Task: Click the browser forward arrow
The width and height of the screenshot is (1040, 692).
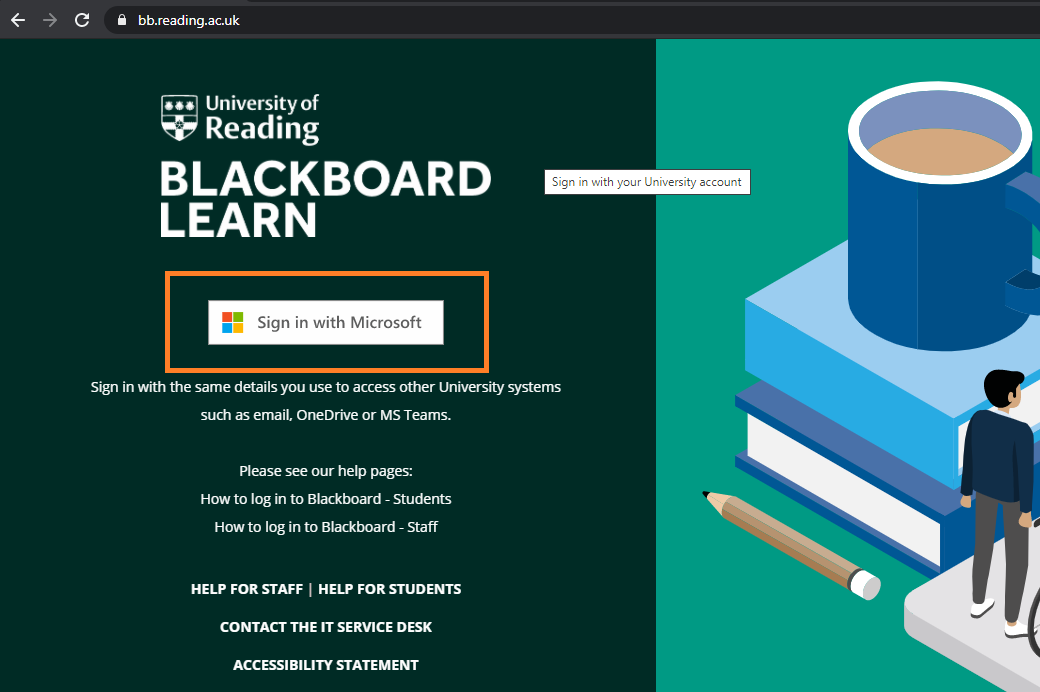Action: coord(50,20)
